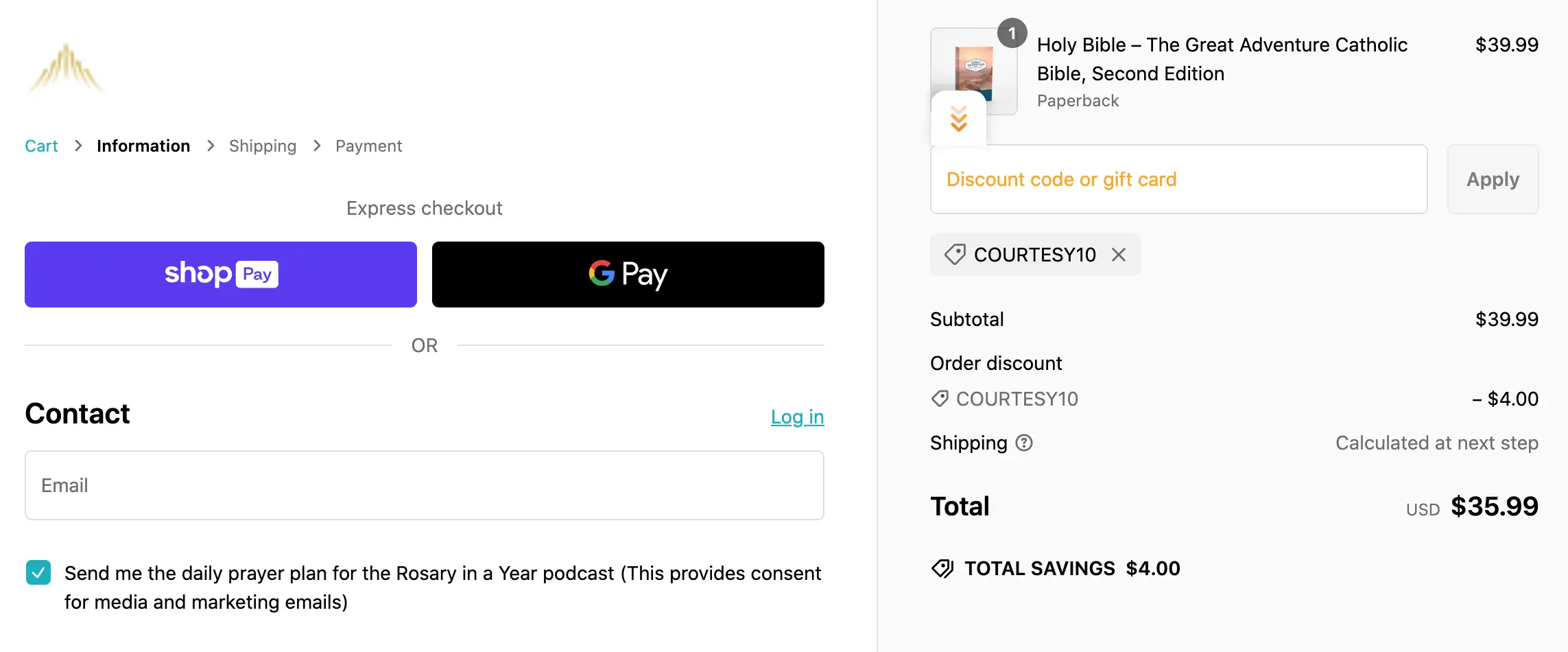This screenshot has width=1568, height=652.
Task: Select the Shipping breadcrumb step
Action: click(x=262, y=145)
